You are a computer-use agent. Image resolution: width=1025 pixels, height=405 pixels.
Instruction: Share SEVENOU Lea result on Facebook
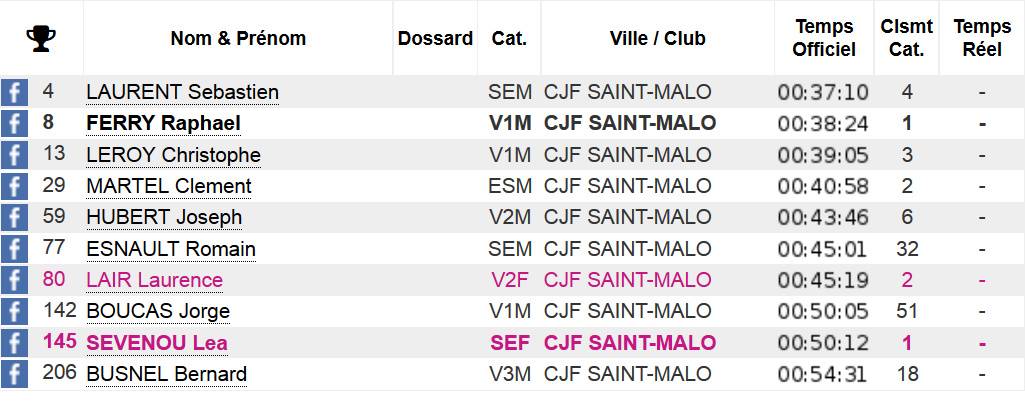[14, 343]
